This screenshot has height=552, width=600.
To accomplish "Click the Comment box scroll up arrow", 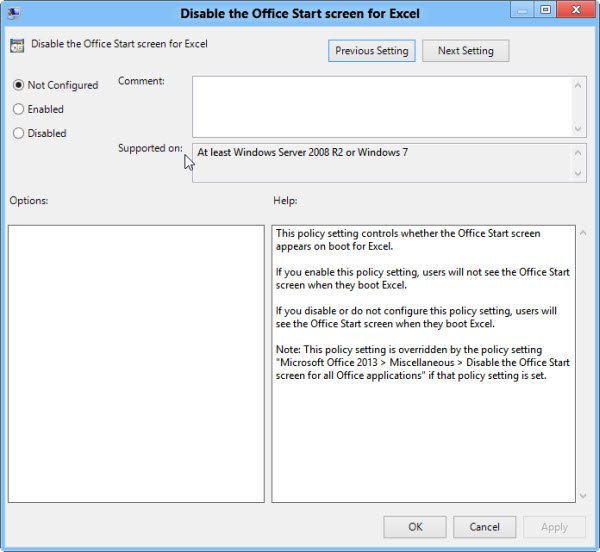I will pyautogui.click(x=578, y=85).
